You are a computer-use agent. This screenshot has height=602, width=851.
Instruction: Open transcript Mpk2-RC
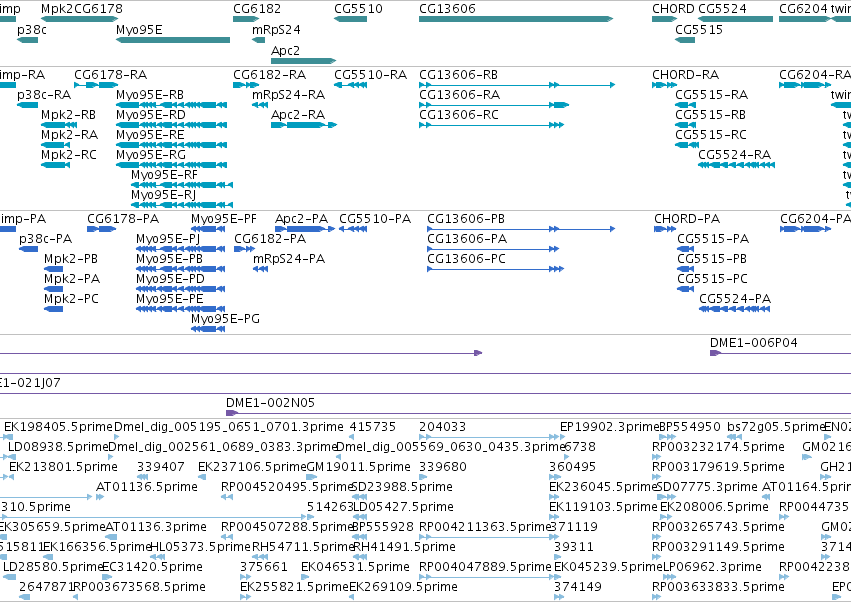tap(69, 155)
